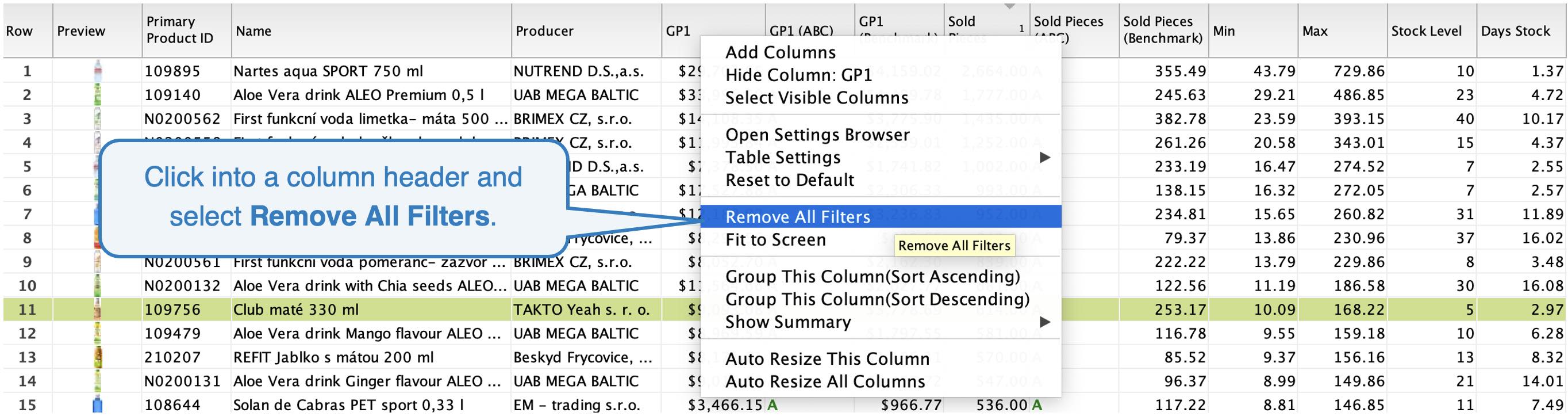Expand Table Settings submenu arrow
The height and width of the screenshot is (420, 1568).
[1045, 157]
